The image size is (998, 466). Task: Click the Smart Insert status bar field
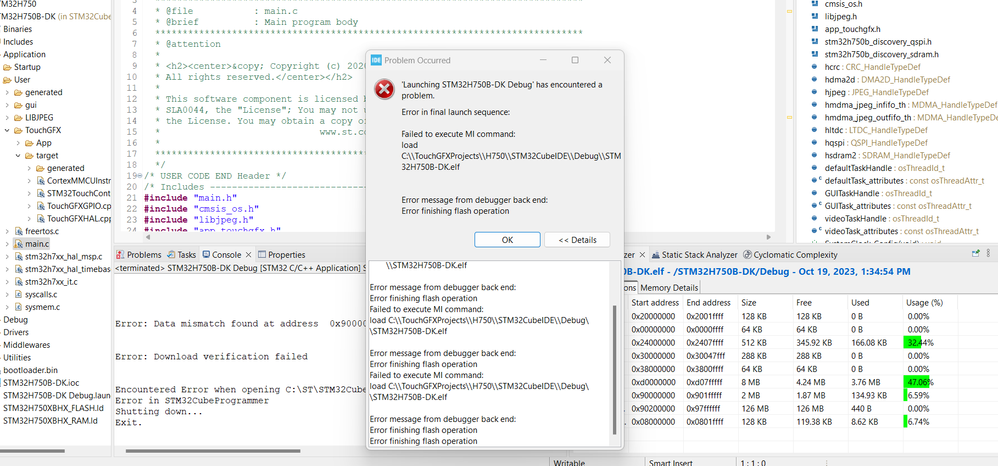pyautogui.click(x=670, y=463)
